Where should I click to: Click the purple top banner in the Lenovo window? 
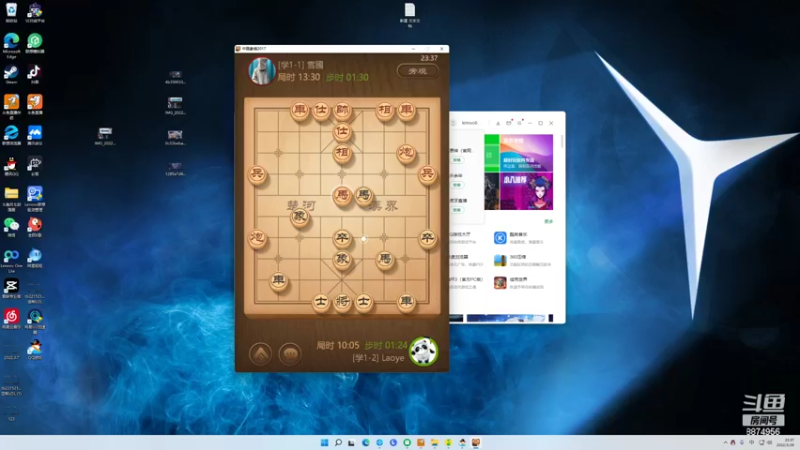(x=526, y=153)
